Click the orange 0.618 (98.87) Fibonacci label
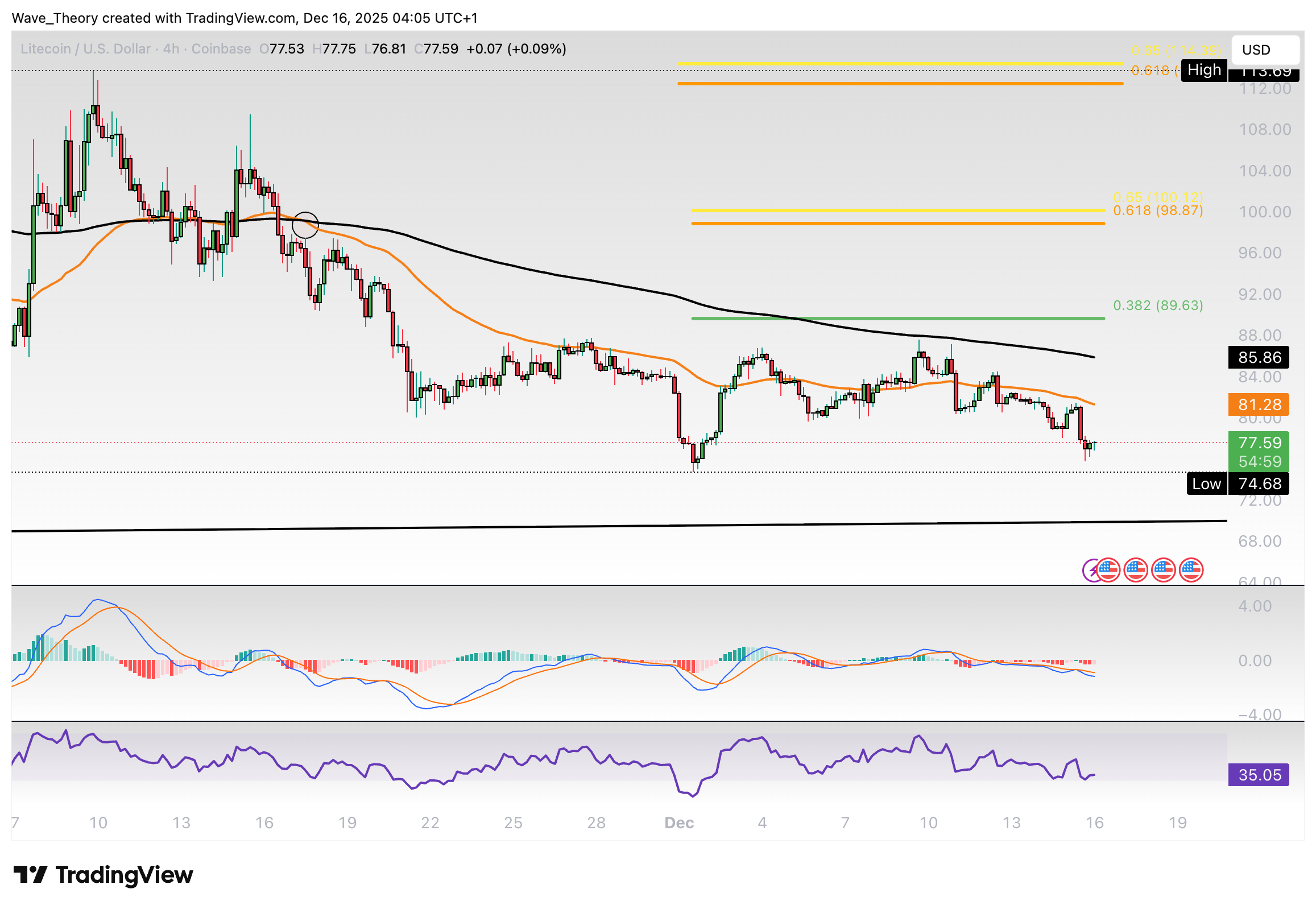Screen dimensions: 1316x909 pyautogui.click(x=1158, y=210)
